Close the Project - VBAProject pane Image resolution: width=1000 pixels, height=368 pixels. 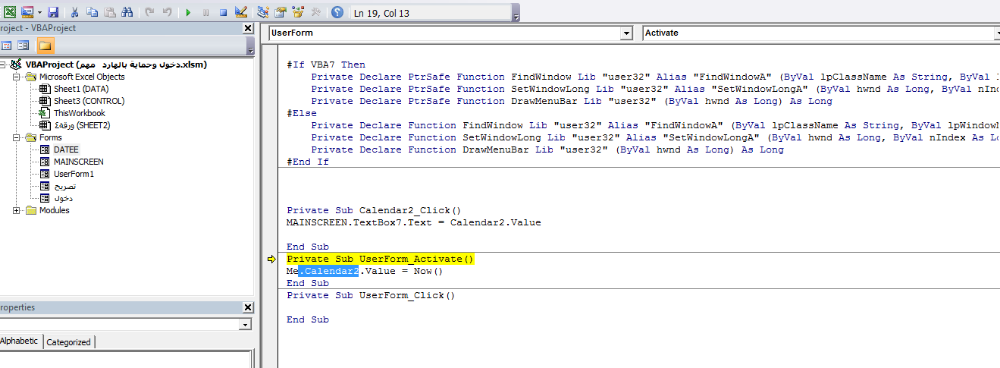[x=248, y=29]
